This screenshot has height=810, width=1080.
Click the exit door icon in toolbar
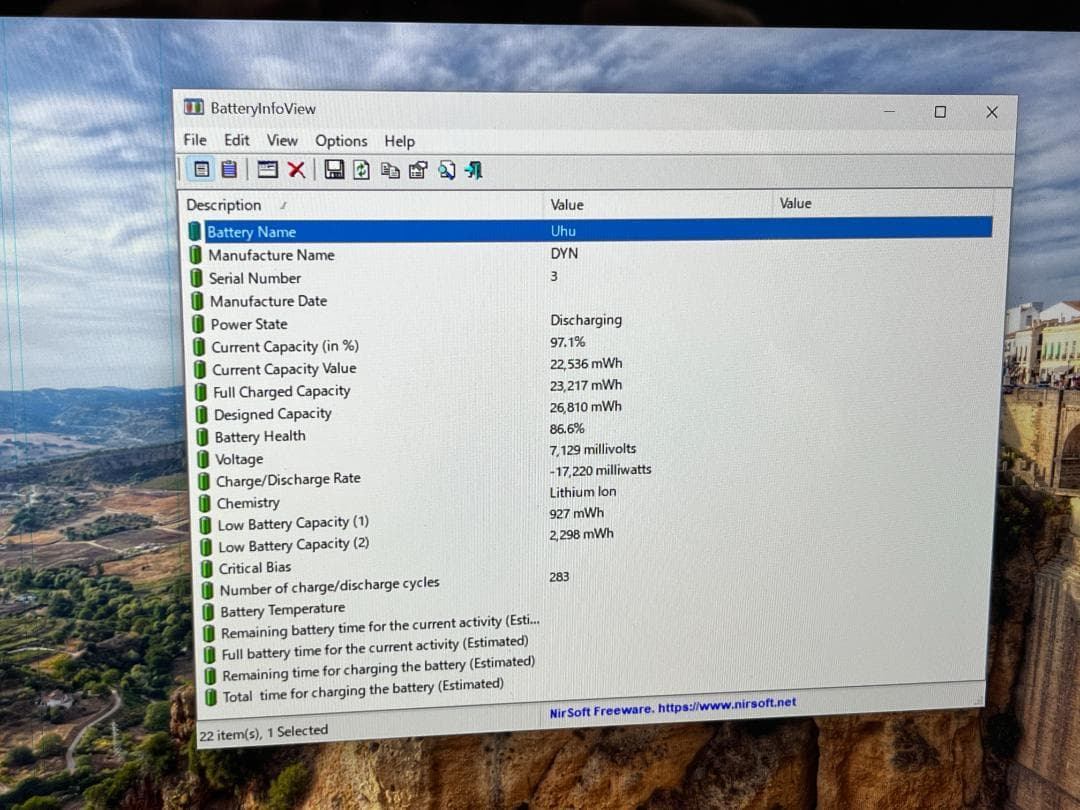point(474,171)
